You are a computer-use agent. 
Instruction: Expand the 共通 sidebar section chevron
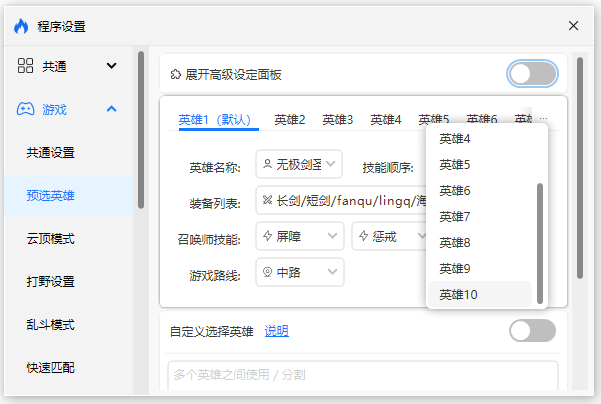coord(112,66)
